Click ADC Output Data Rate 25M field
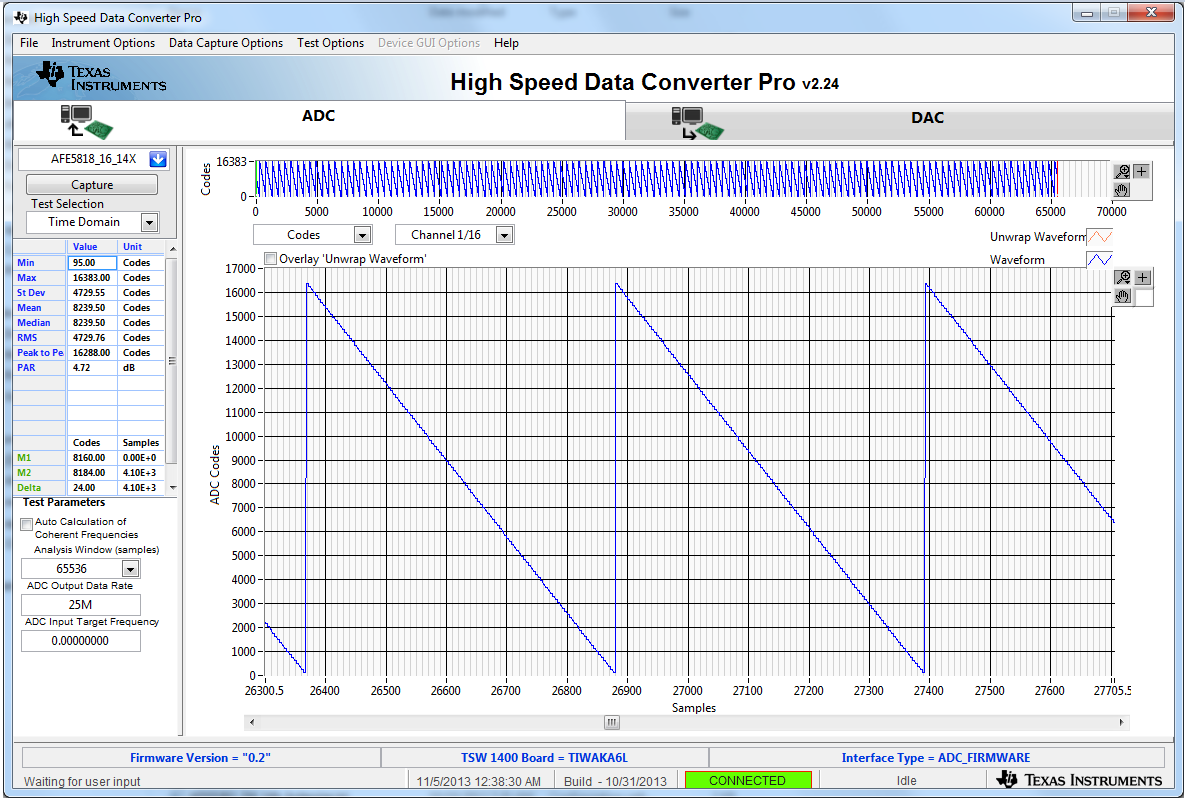Image resolution: width=1185 pixels, height=799 pixels. pos(81,605)
